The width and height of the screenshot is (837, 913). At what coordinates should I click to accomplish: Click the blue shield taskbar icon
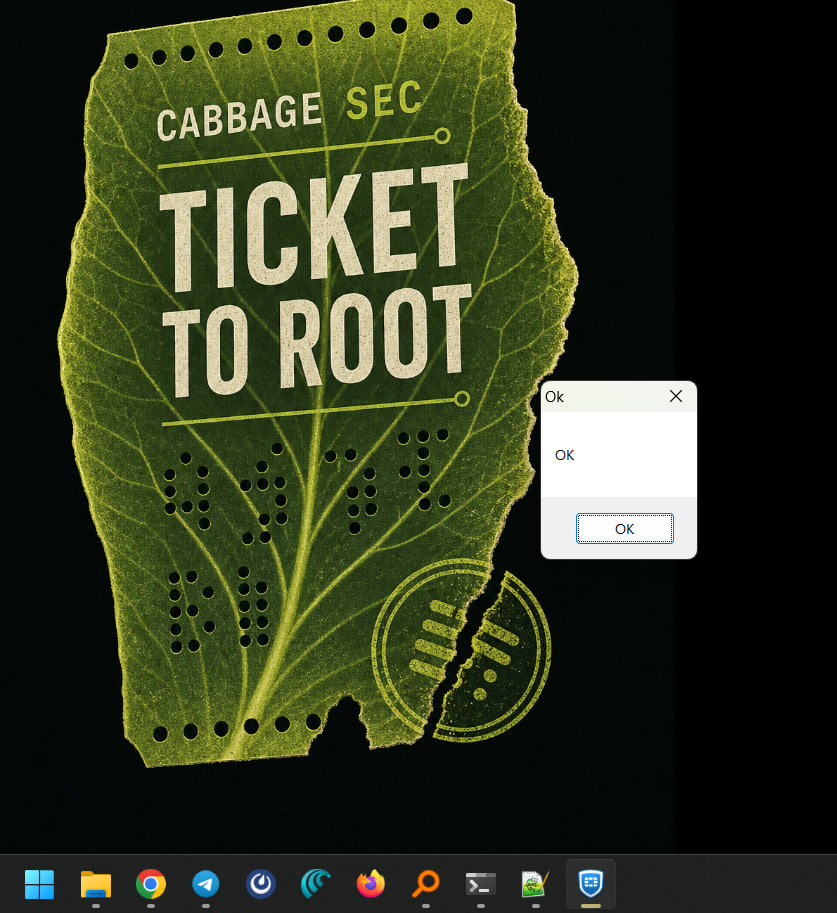point(591,884)
